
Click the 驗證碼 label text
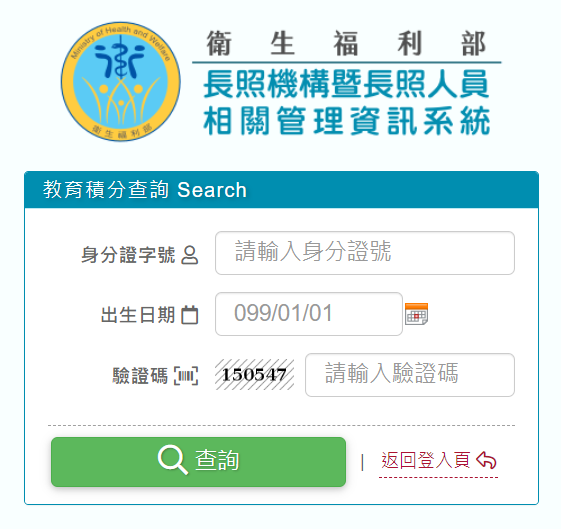pos(140,376)
